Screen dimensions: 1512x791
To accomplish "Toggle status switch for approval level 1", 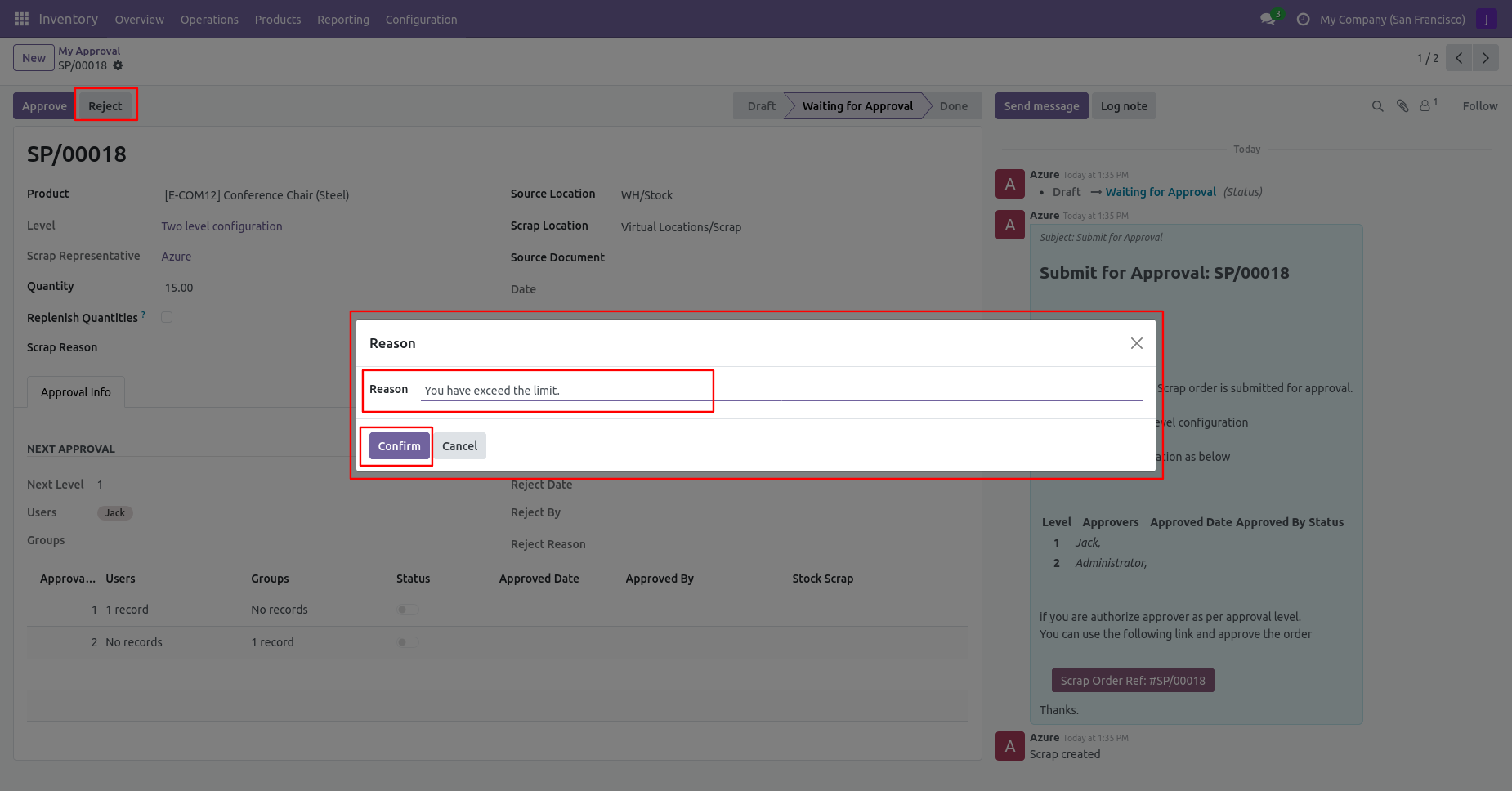I will tap(407, 610).
